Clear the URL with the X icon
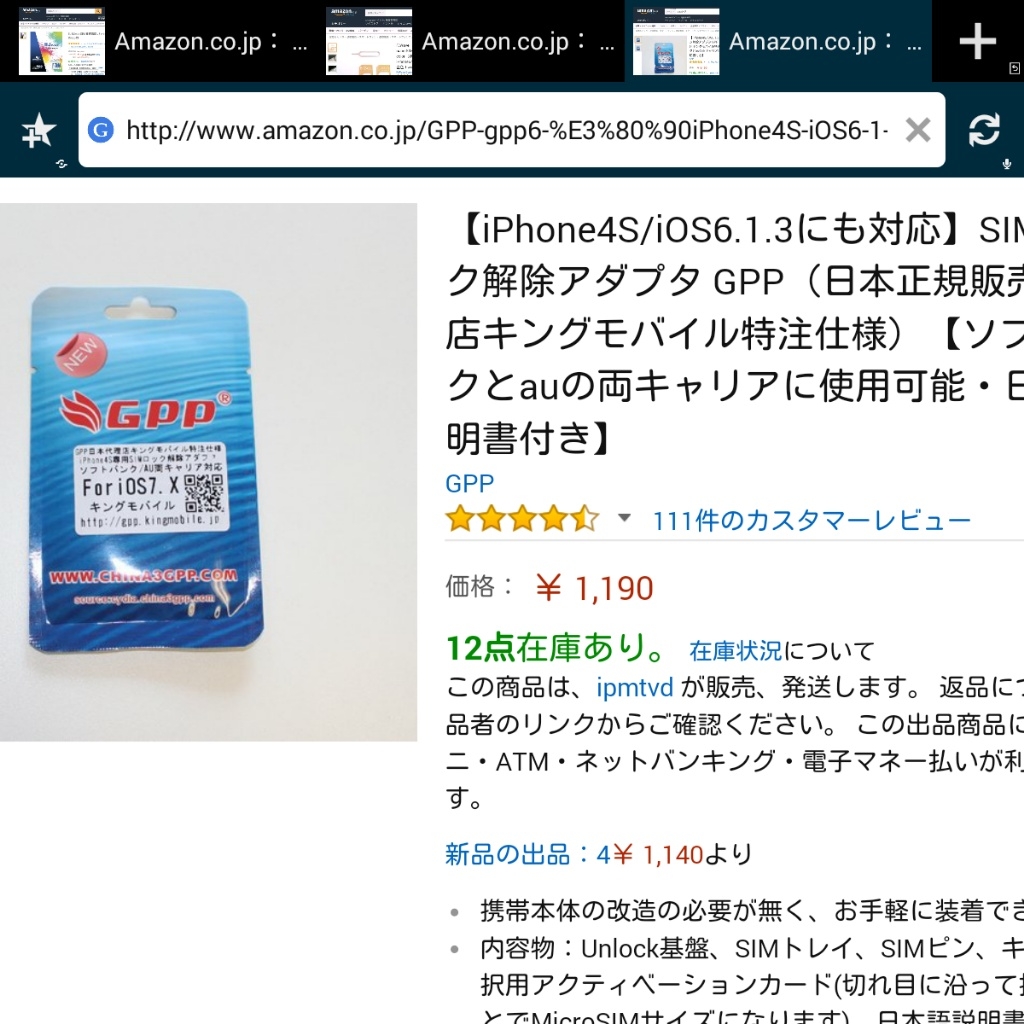The height and width of the screenshot is (1024, 1024). [918, 130]
